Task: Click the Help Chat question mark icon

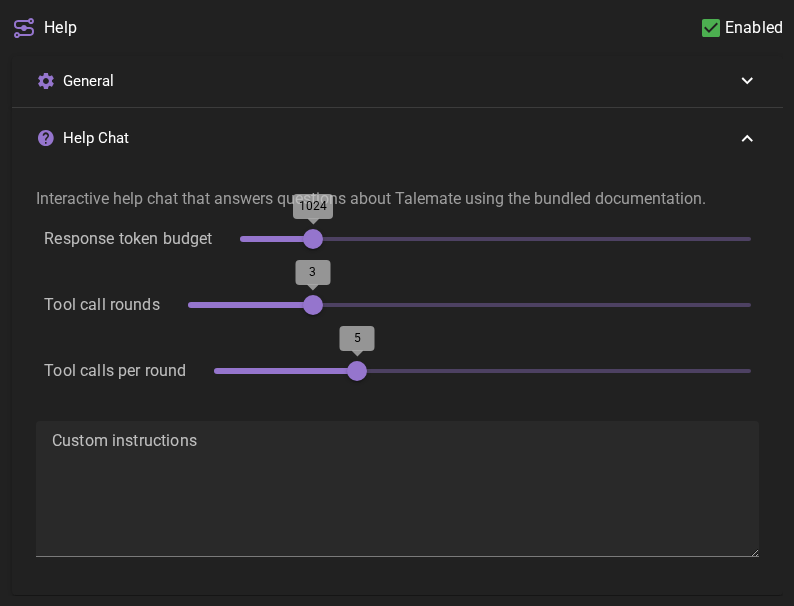Action: point(46,138)
